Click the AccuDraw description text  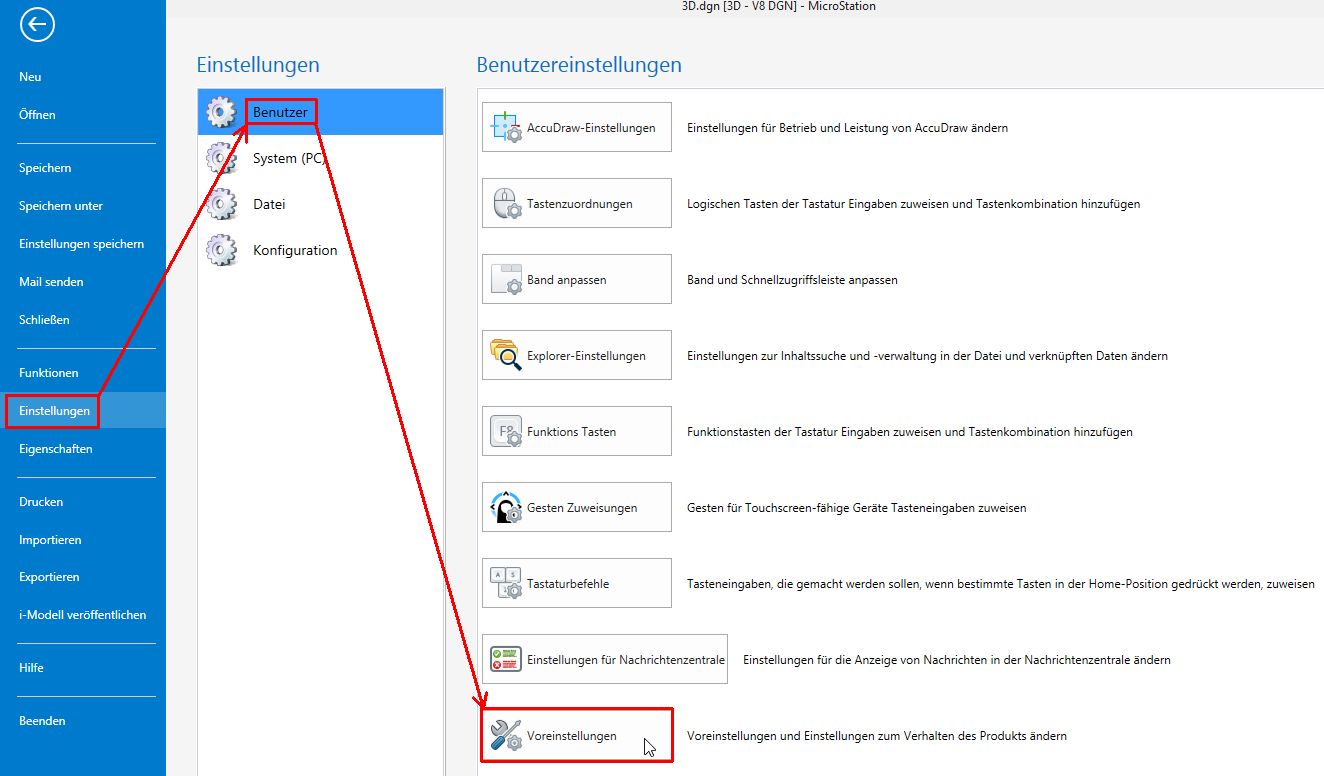click(x=847, y=128)
